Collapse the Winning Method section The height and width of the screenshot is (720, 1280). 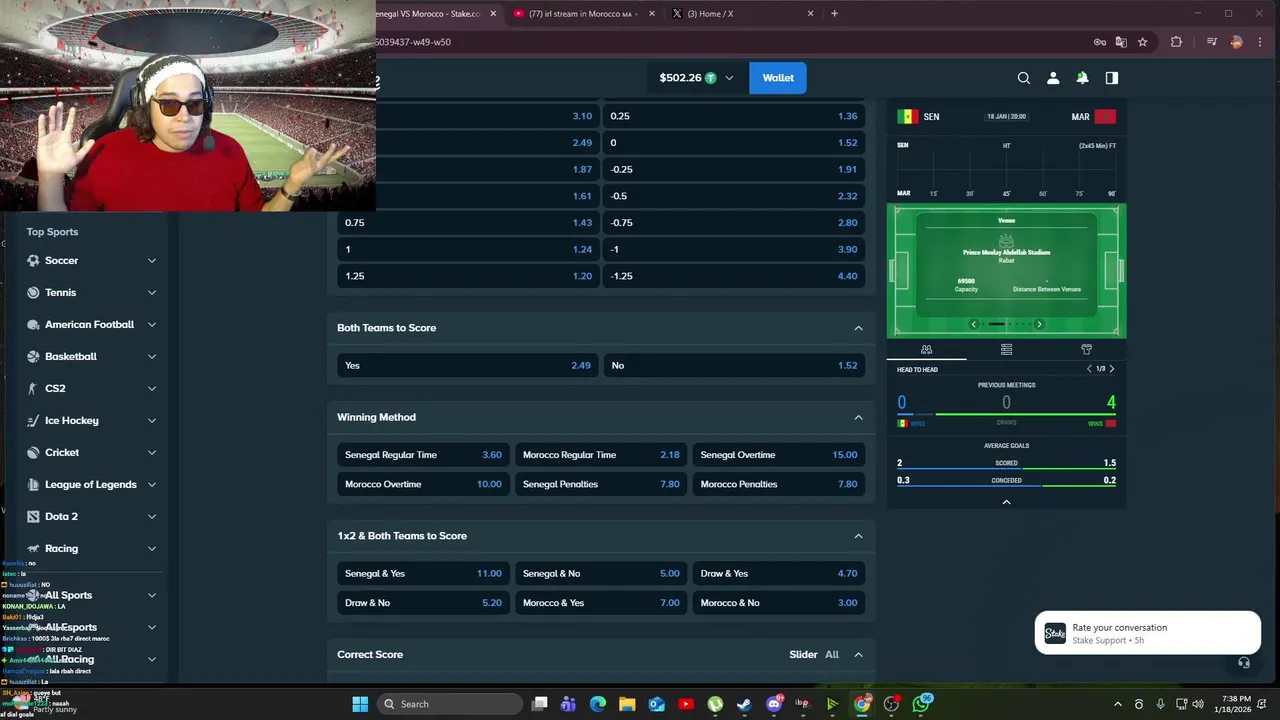(x=858, y=417)
